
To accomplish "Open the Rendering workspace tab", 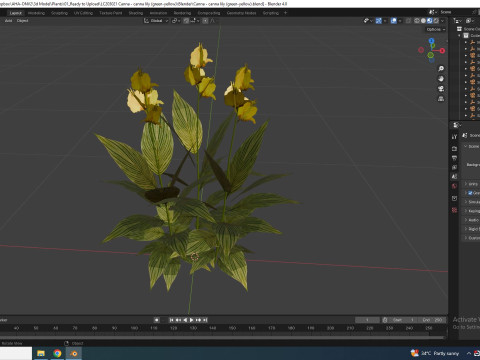I will (x=182, y=13).
